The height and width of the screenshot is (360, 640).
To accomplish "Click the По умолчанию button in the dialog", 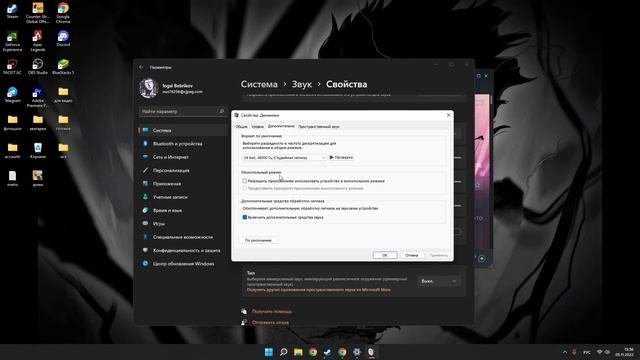I will [258, 240].
